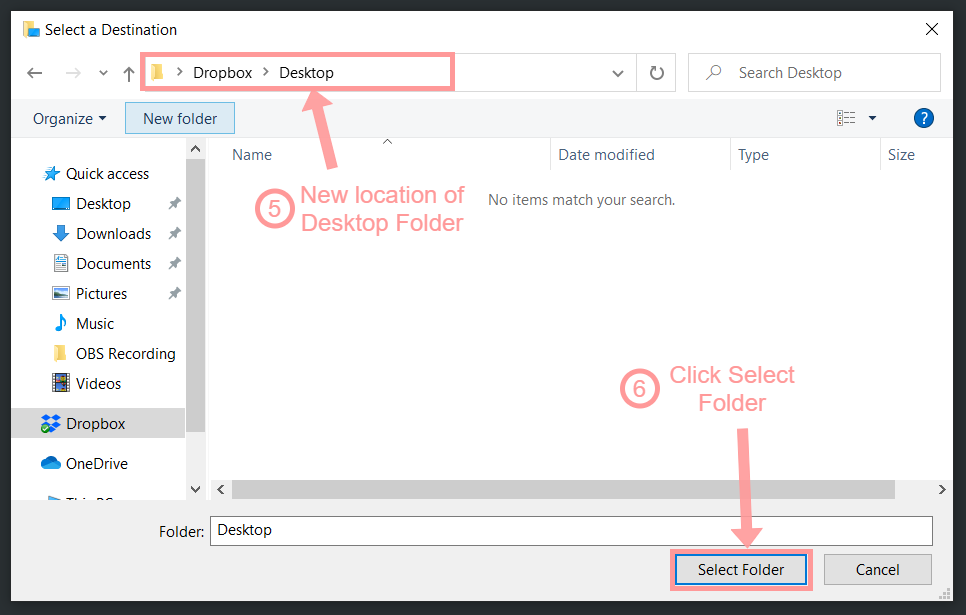Viewport: 966px width, 615px height.
Task: Open view options dropdown arrow
Action: click(872, 118)
